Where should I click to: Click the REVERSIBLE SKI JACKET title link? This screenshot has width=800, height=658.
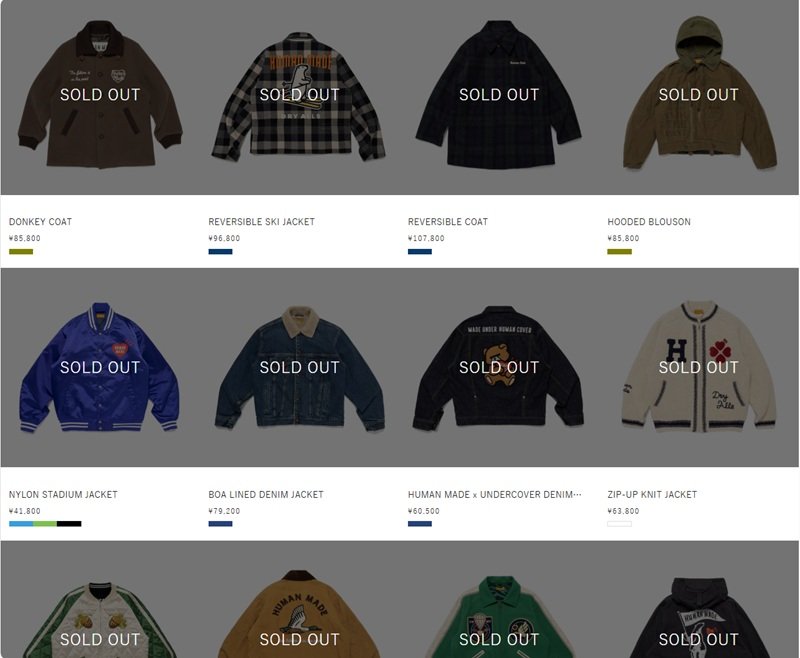pos(261,222)
